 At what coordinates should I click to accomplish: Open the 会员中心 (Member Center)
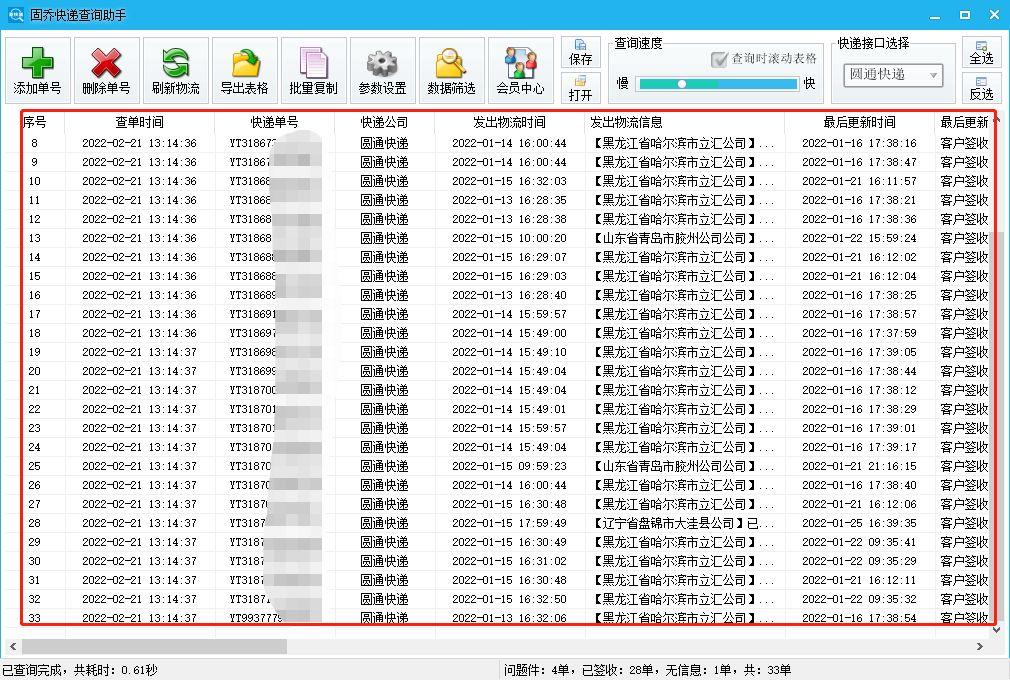click(x=519, y=69)
